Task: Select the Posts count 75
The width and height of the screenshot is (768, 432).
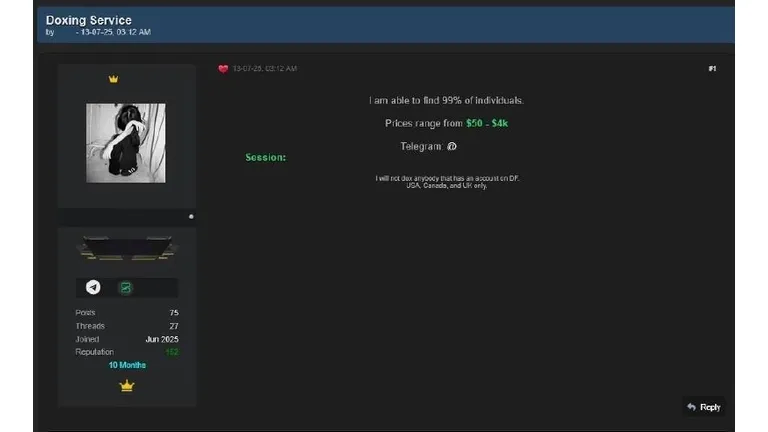Action: pyautogui.click(x=174, y=312)
